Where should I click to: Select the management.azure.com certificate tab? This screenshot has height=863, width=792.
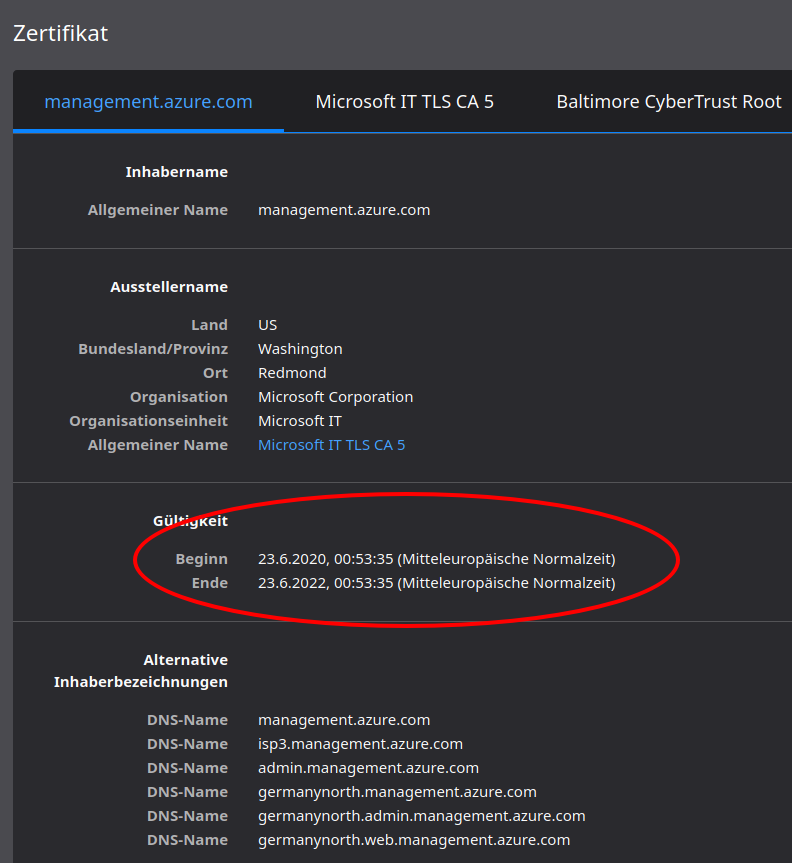point(148,102)
